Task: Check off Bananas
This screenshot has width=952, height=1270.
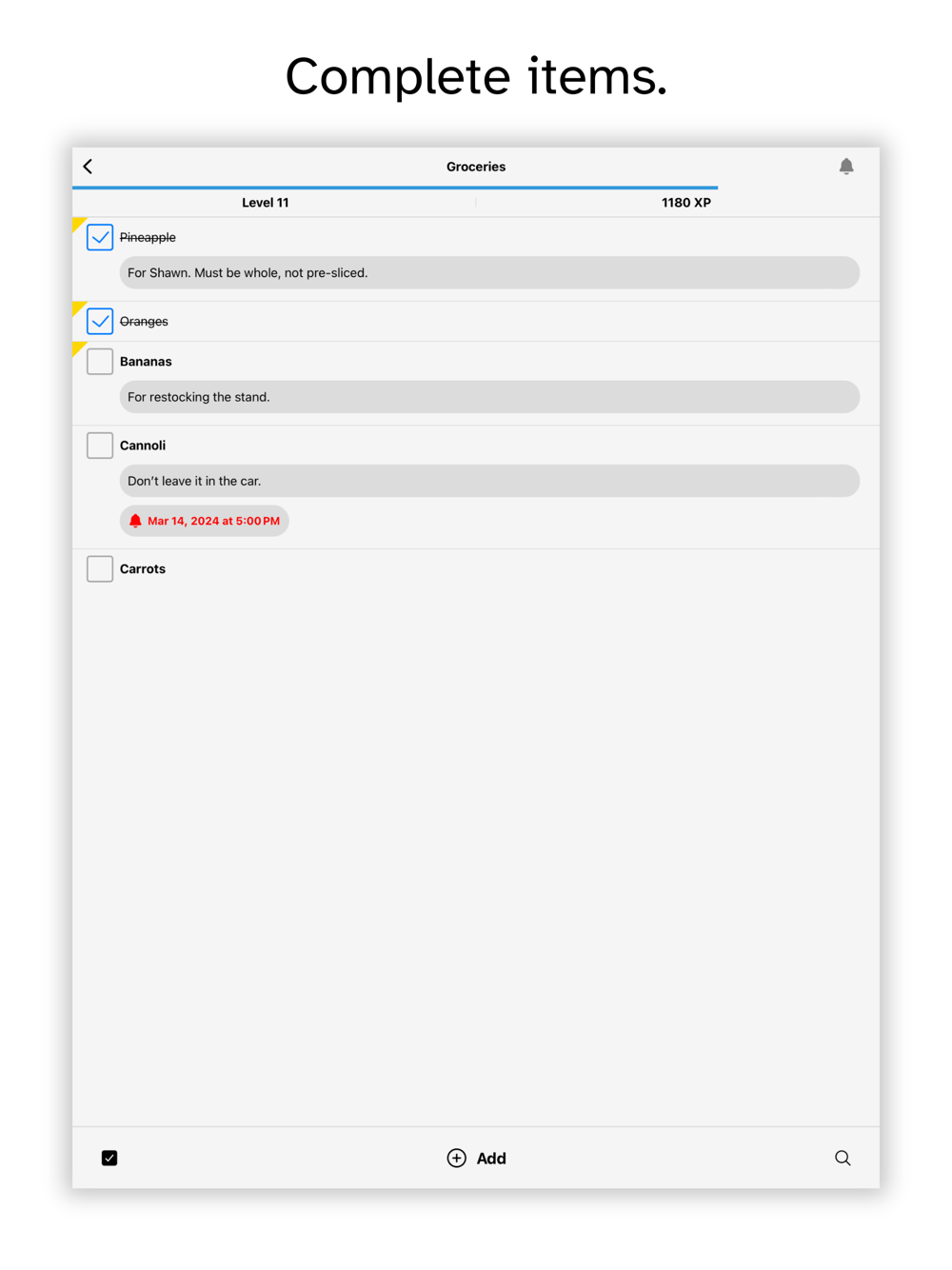Action: [x=100, y=361]
